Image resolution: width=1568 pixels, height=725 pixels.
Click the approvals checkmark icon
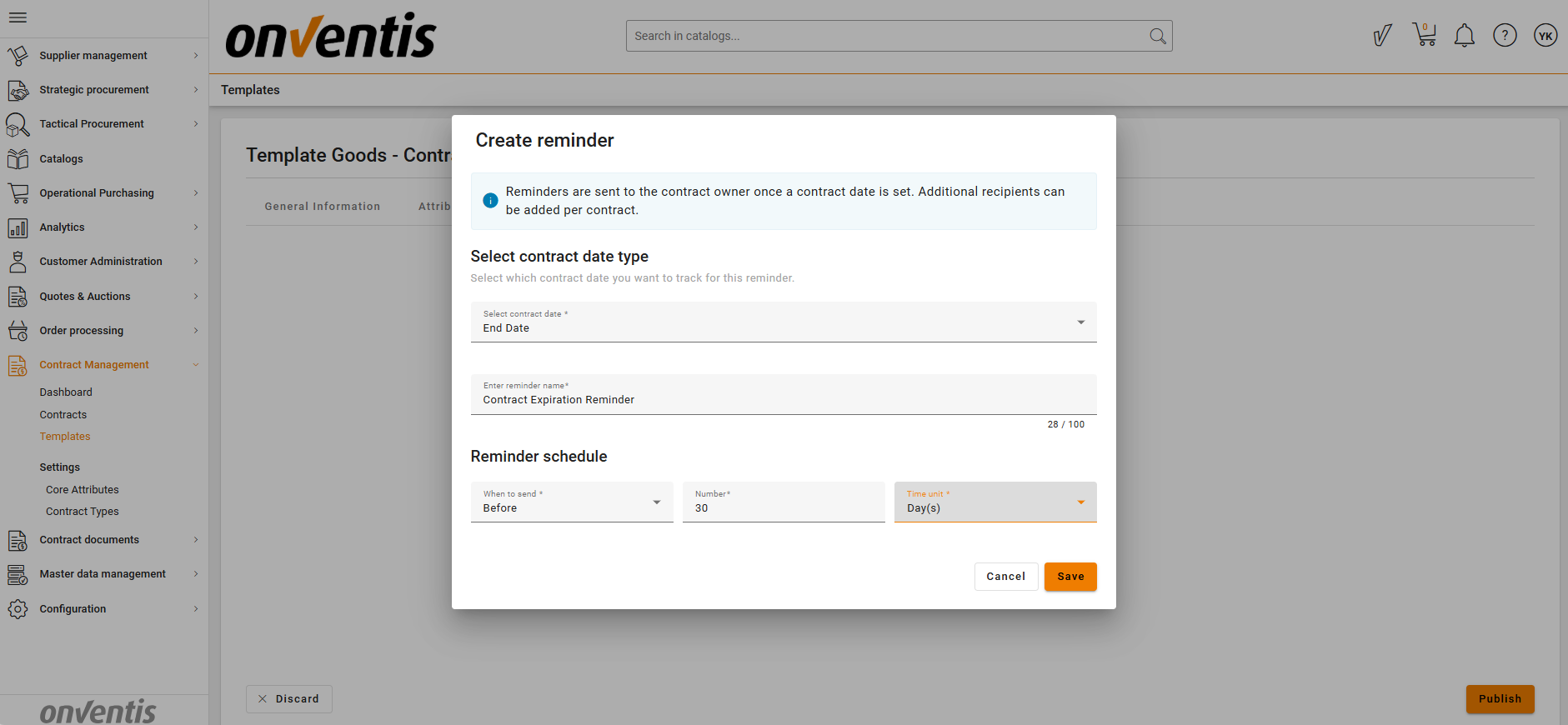pos(1382,36)
